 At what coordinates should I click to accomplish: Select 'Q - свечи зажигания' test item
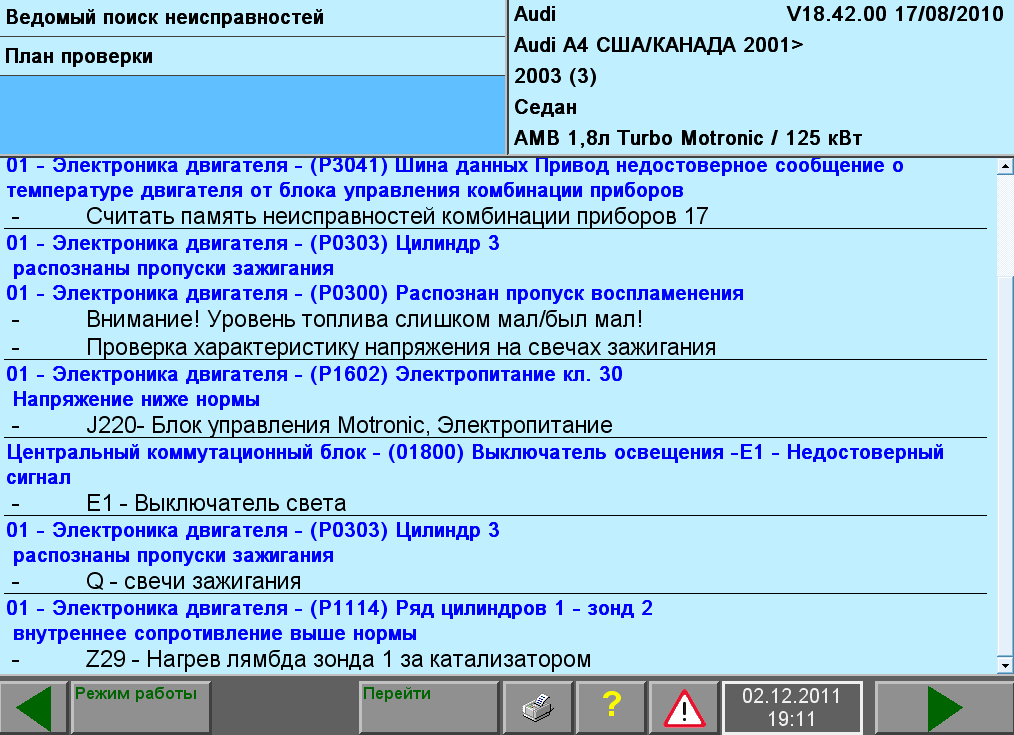(193, 581)
